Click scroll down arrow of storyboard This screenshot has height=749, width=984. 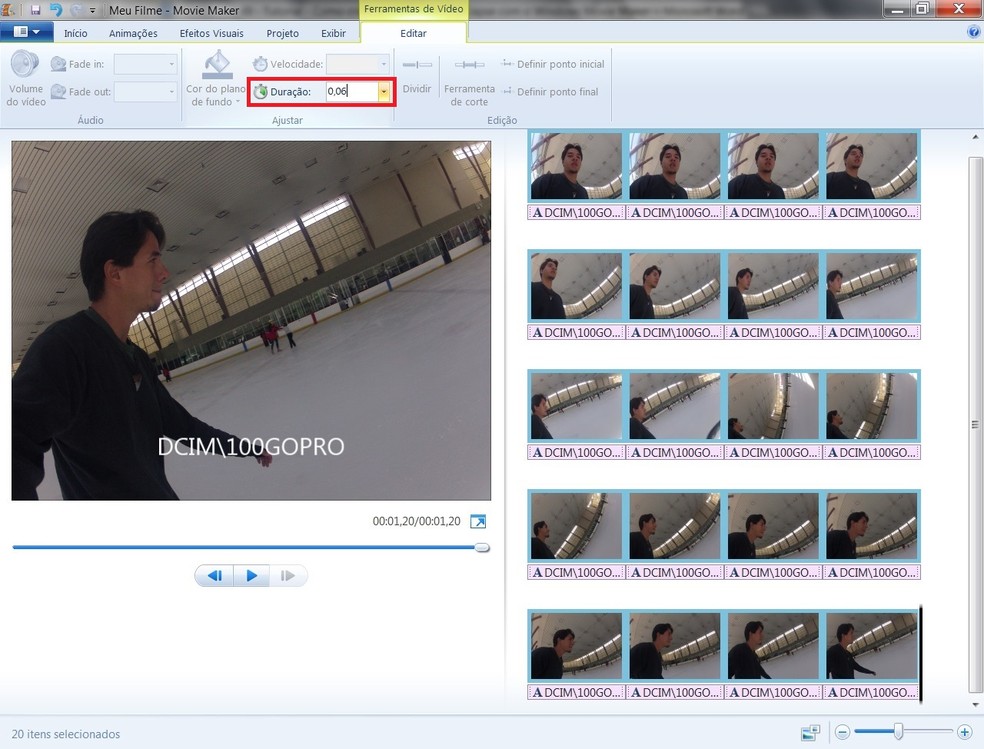tap(975, 704)
